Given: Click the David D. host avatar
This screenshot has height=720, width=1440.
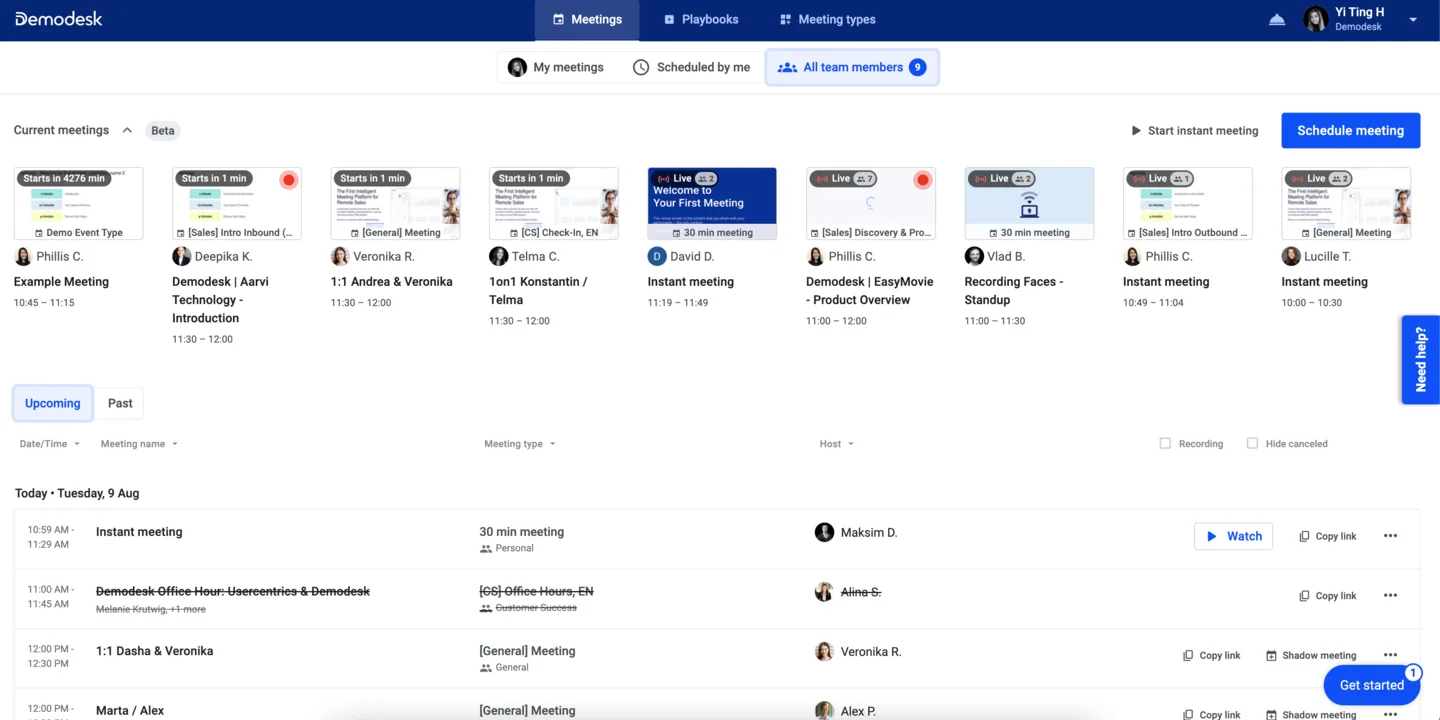Looking at the screenshot, I should point(657,257).
